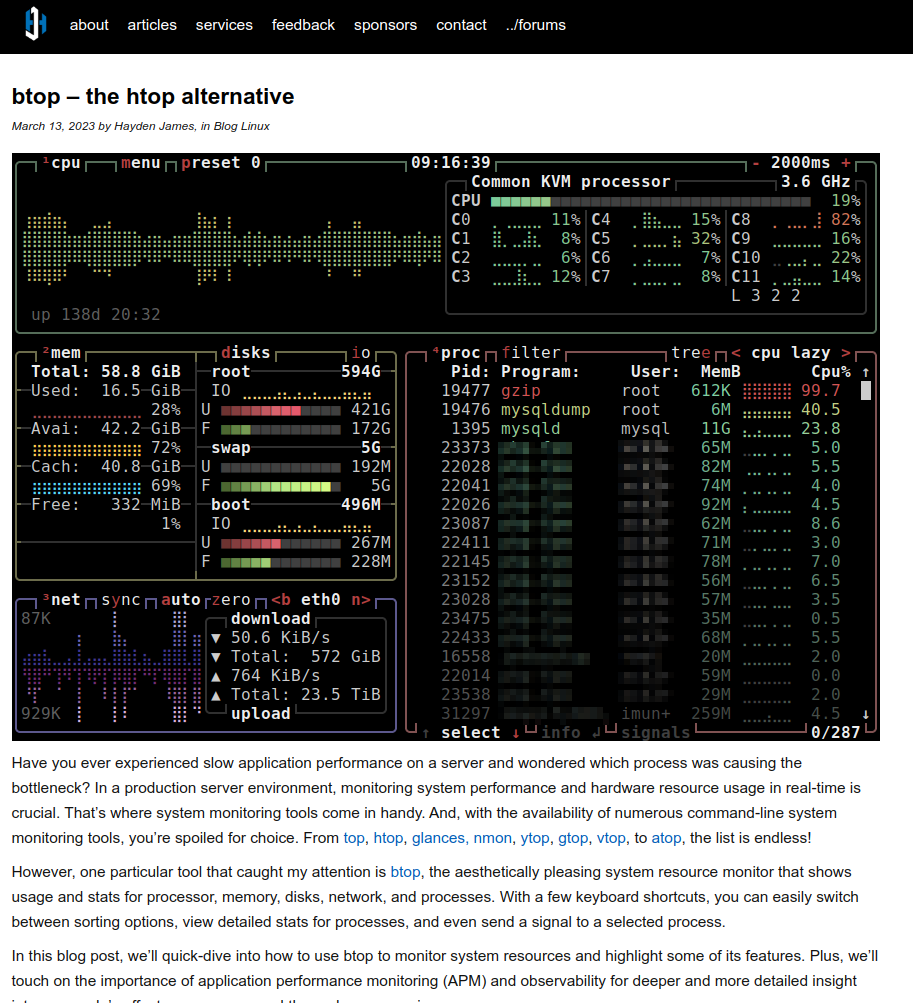Click the btop article title heading
This screenshot has height=1003, width=913.
tap(153, 97)
